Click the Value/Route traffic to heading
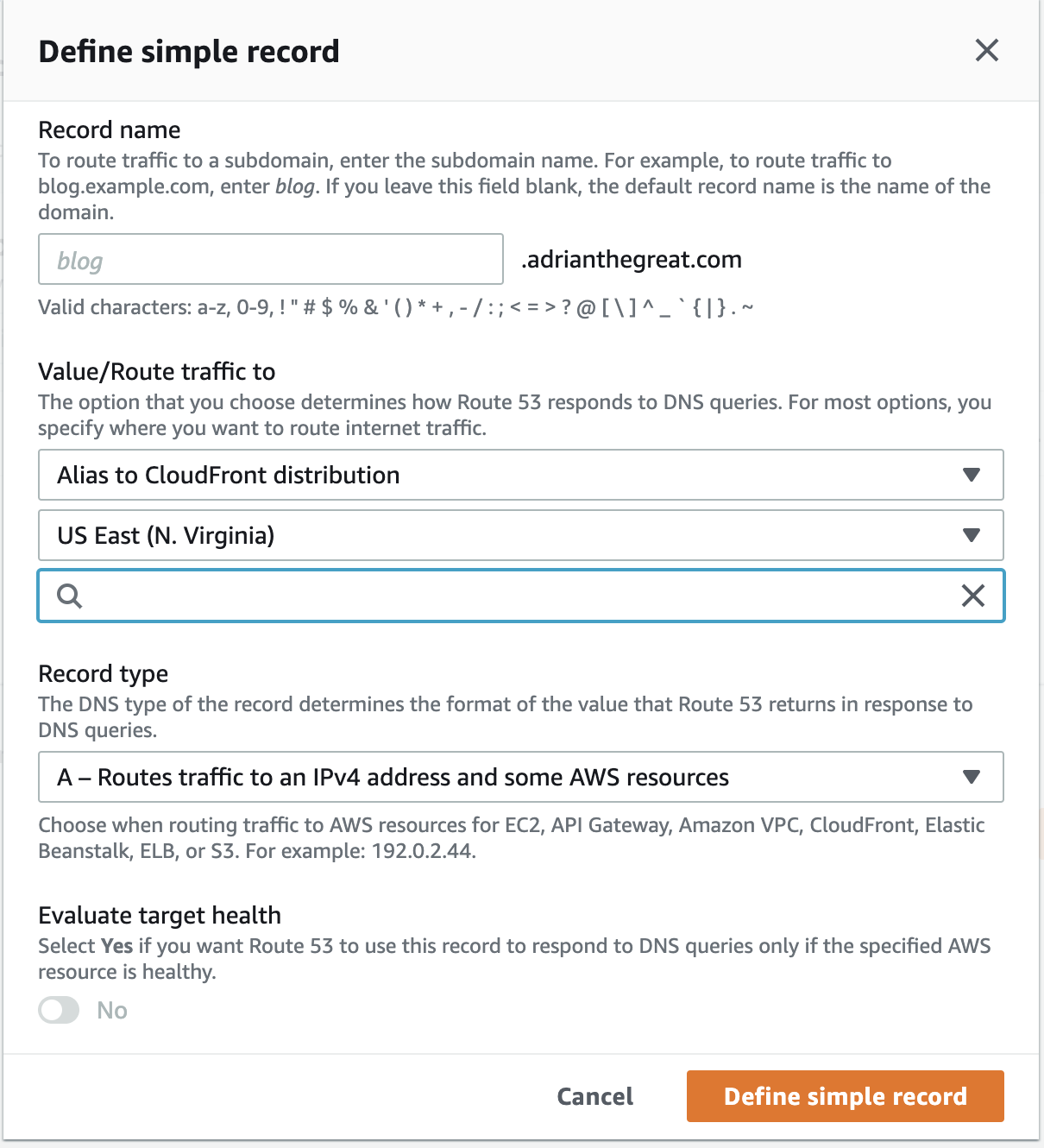The height and width of the screenshot is (1148, 1044). pyautogui.click(x=157, y=371)
